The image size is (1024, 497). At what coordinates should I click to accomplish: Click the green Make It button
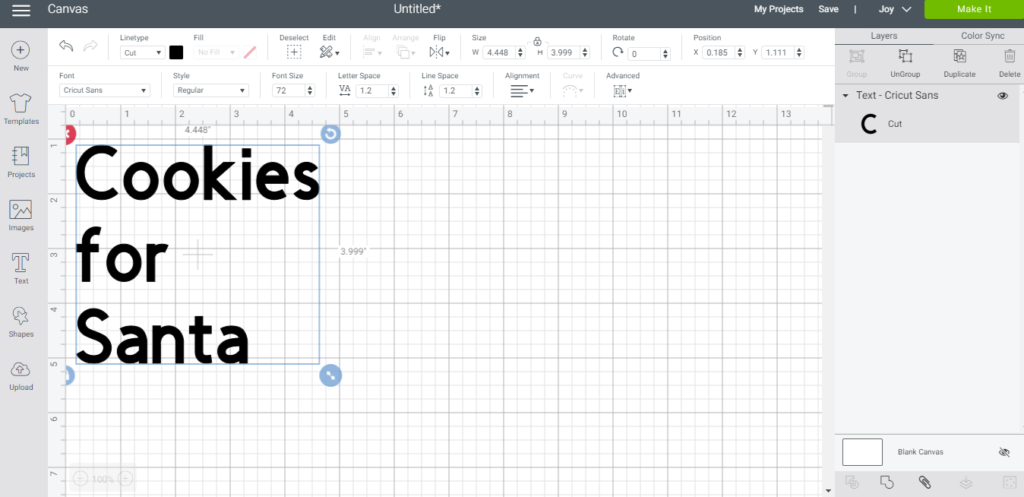[x=974, y=9]
